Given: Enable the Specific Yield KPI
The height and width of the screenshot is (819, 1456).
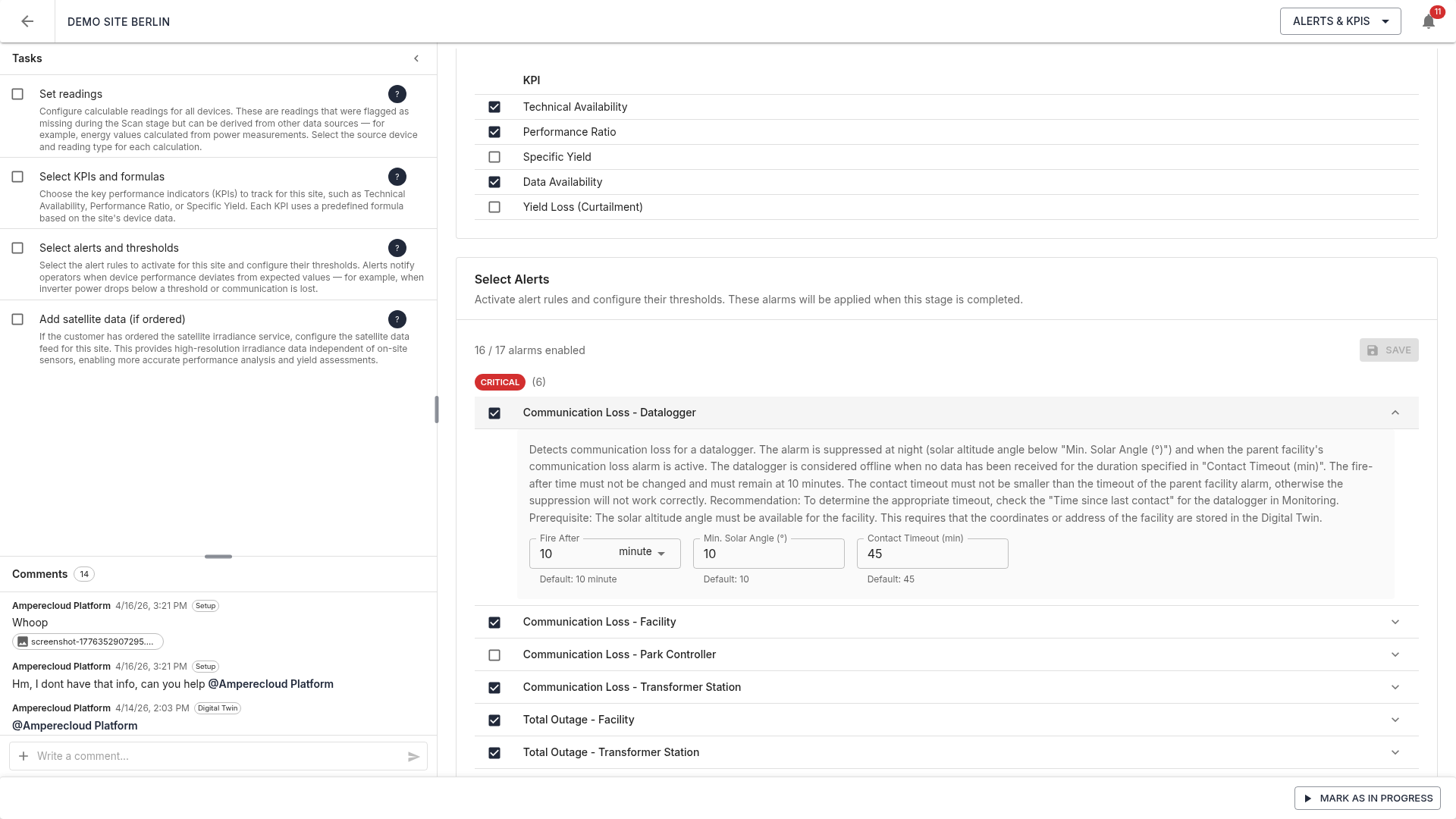Looking at the screenshot, I should [x=494, y=157].
